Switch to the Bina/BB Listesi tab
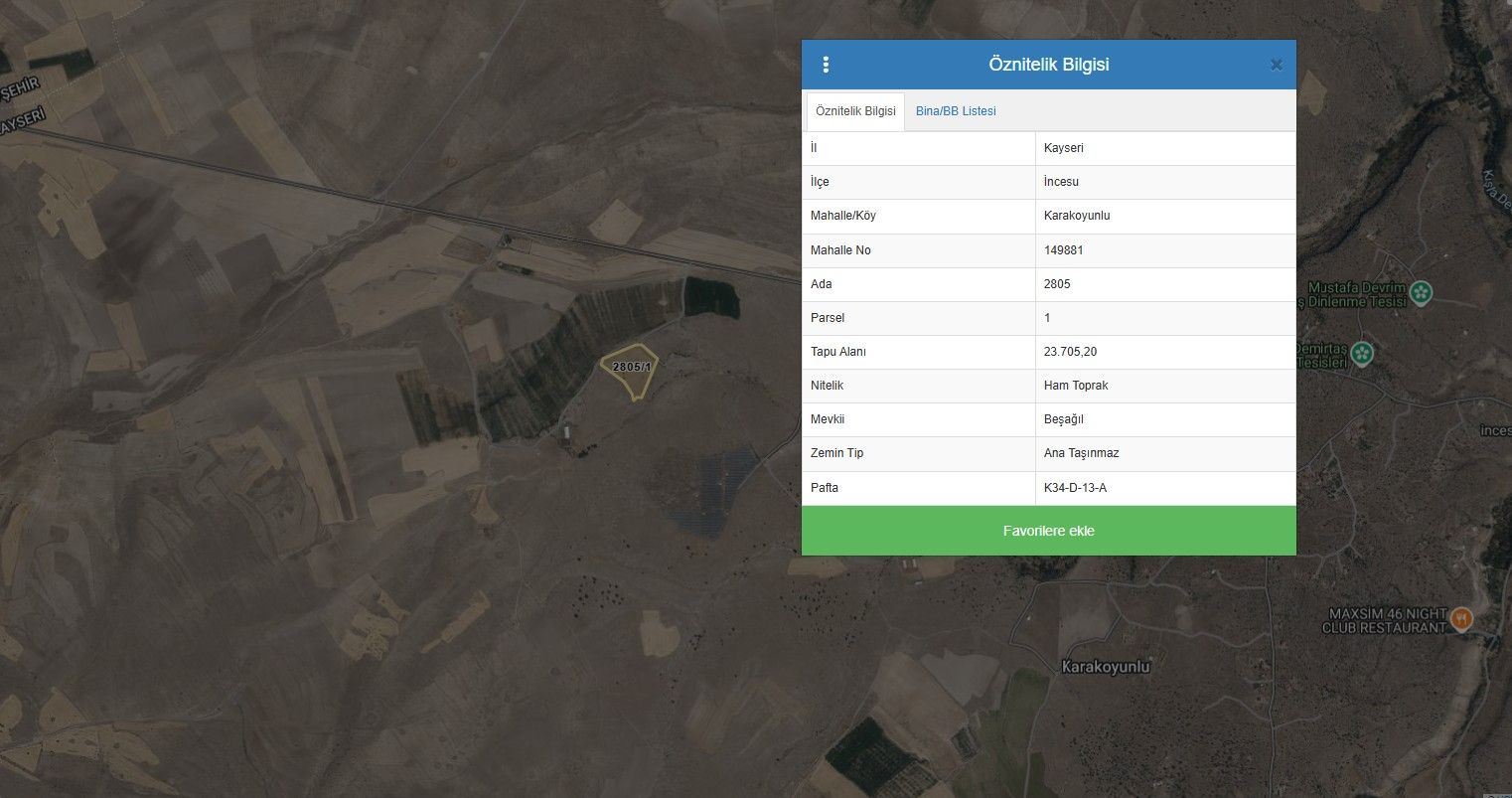This screenshot has height=798, width=1512. click(955, 111)
